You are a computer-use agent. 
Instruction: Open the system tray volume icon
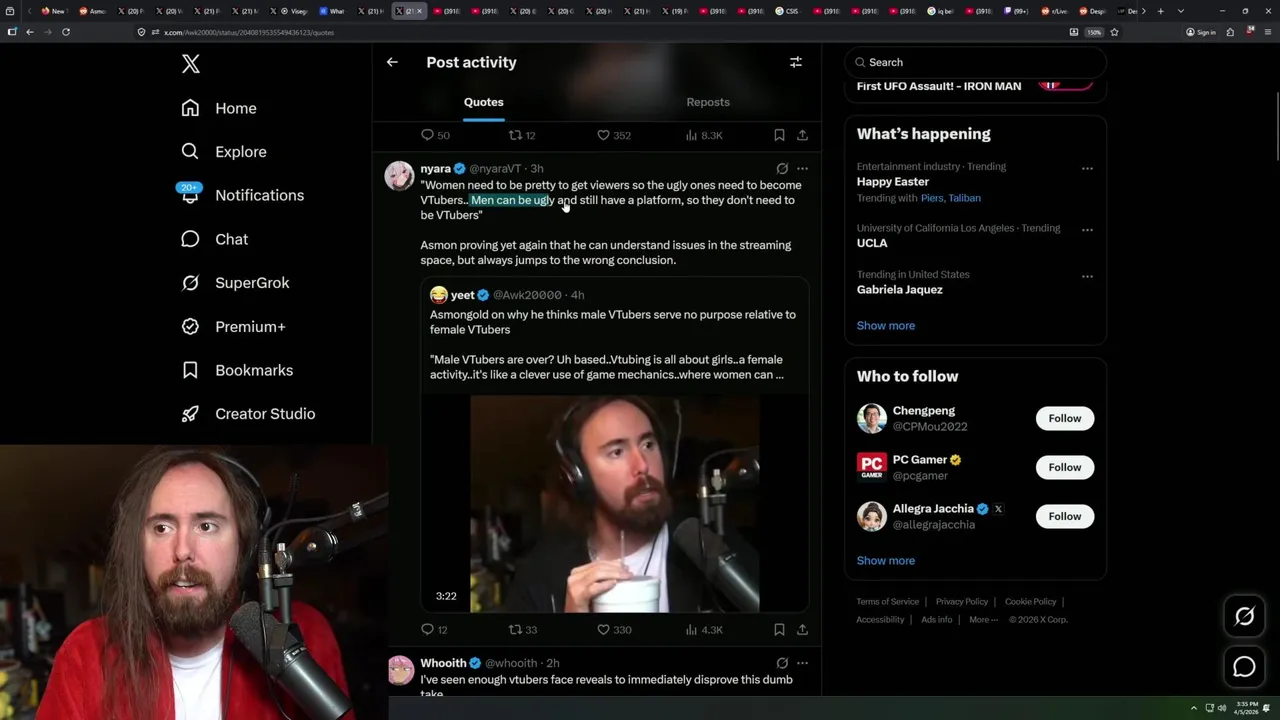pos(1222,708)
